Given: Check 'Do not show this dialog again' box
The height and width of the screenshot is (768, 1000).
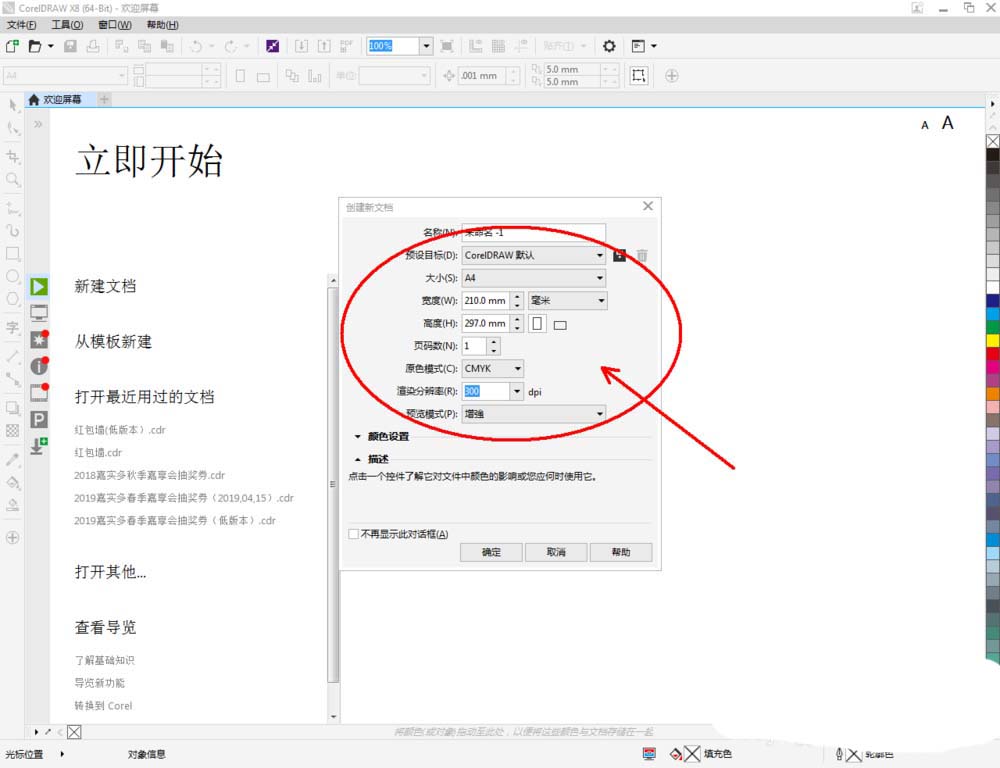Looking at the screenshot, I should click(353, 534).
